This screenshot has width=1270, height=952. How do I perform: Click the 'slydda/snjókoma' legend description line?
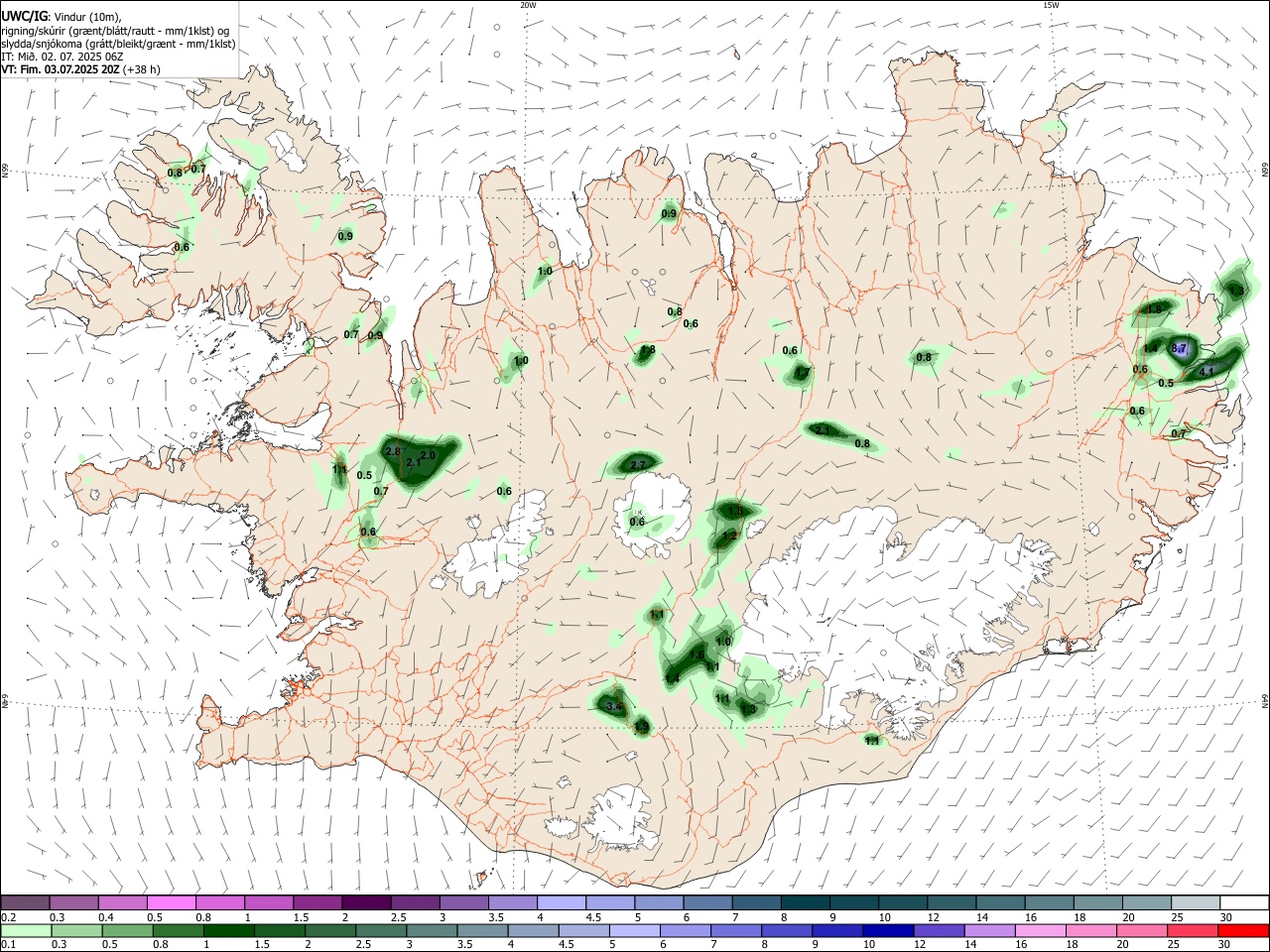118,44
